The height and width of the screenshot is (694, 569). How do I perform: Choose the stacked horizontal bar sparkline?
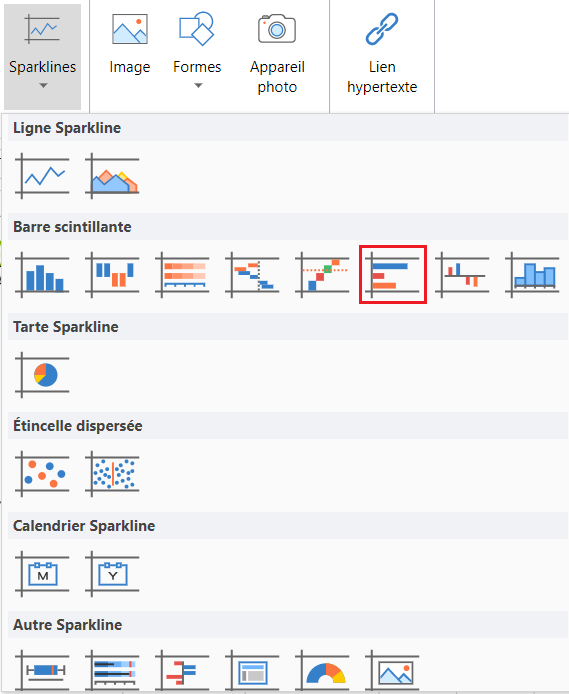[182, 275]
